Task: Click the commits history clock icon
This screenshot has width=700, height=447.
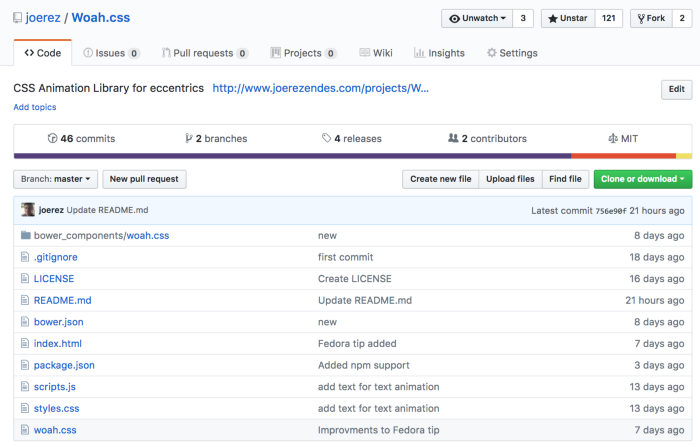Action: click(52, 138)
